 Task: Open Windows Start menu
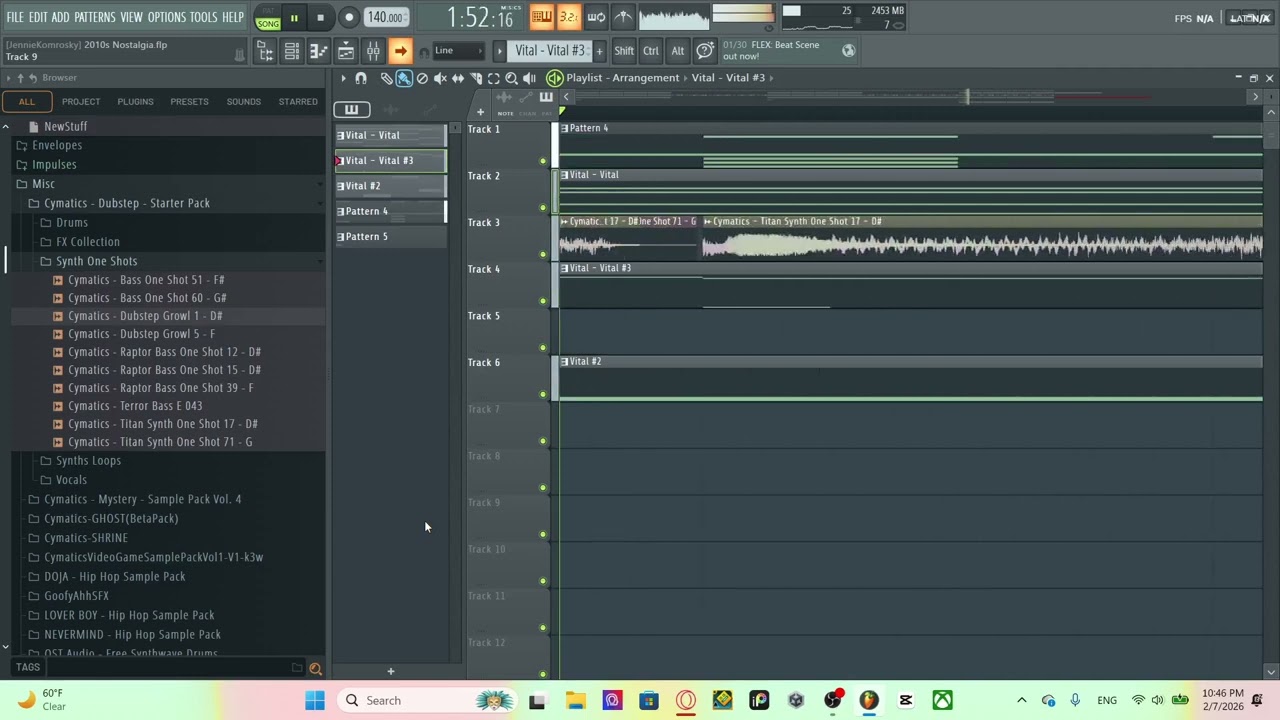[x=315, y=701]
